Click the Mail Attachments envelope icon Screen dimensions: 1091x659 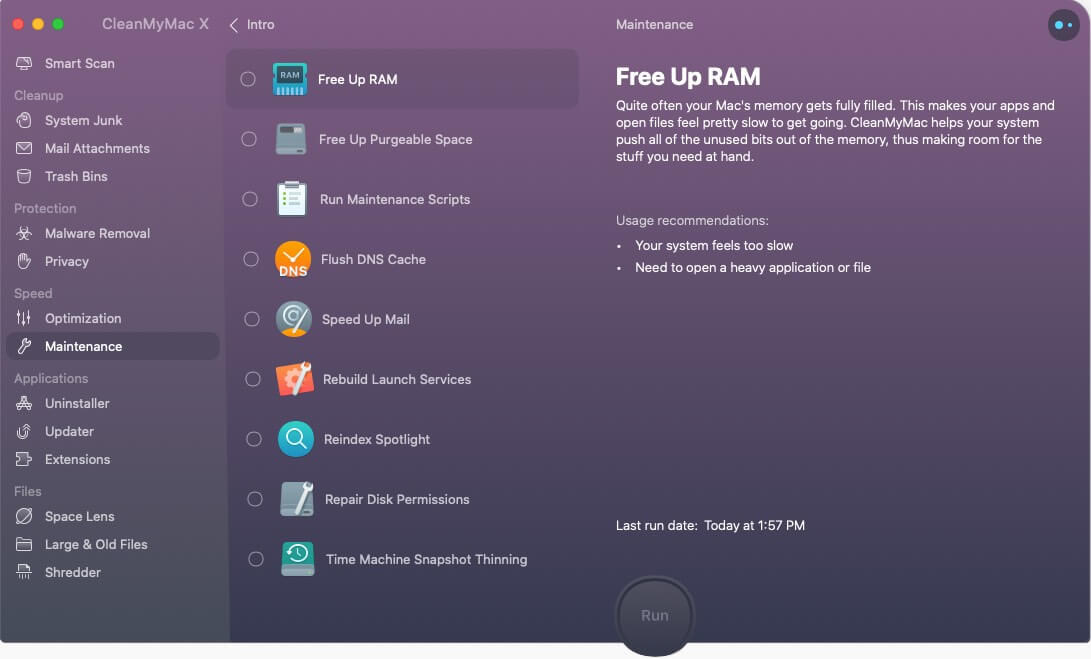click(x=24, y=148)
